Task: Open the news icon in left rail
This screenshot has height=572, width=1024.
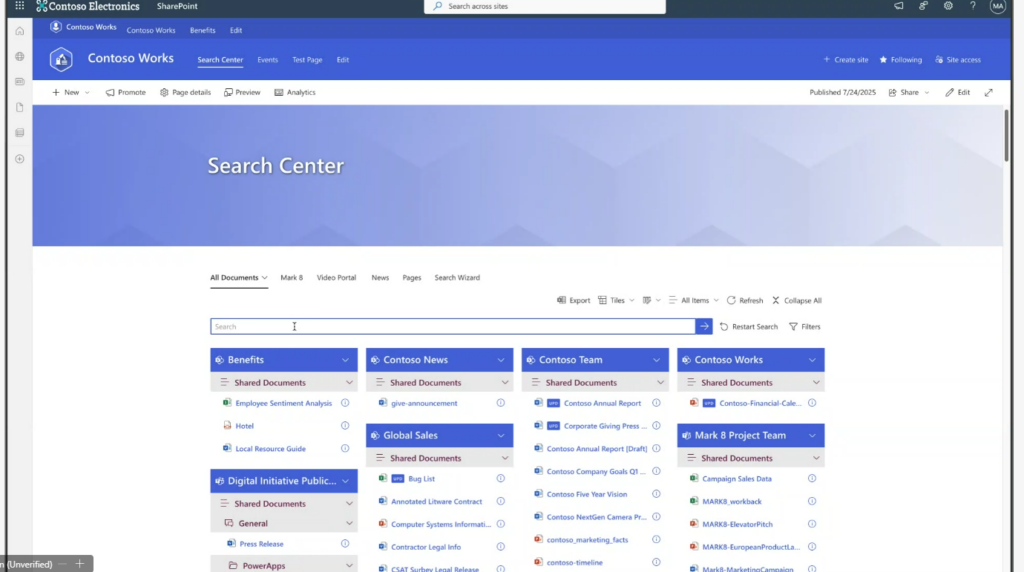Action: point(20,82)
